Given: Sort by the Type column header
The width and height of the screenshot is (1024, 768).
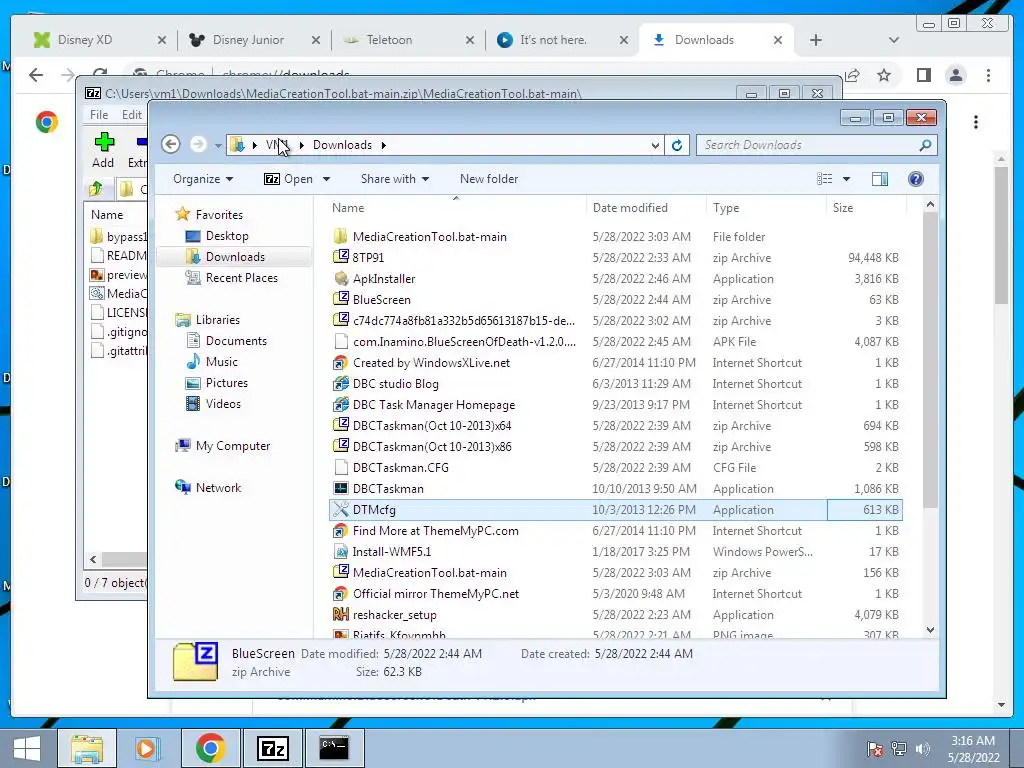Looking at the screenshot, I should pos(726,208).
